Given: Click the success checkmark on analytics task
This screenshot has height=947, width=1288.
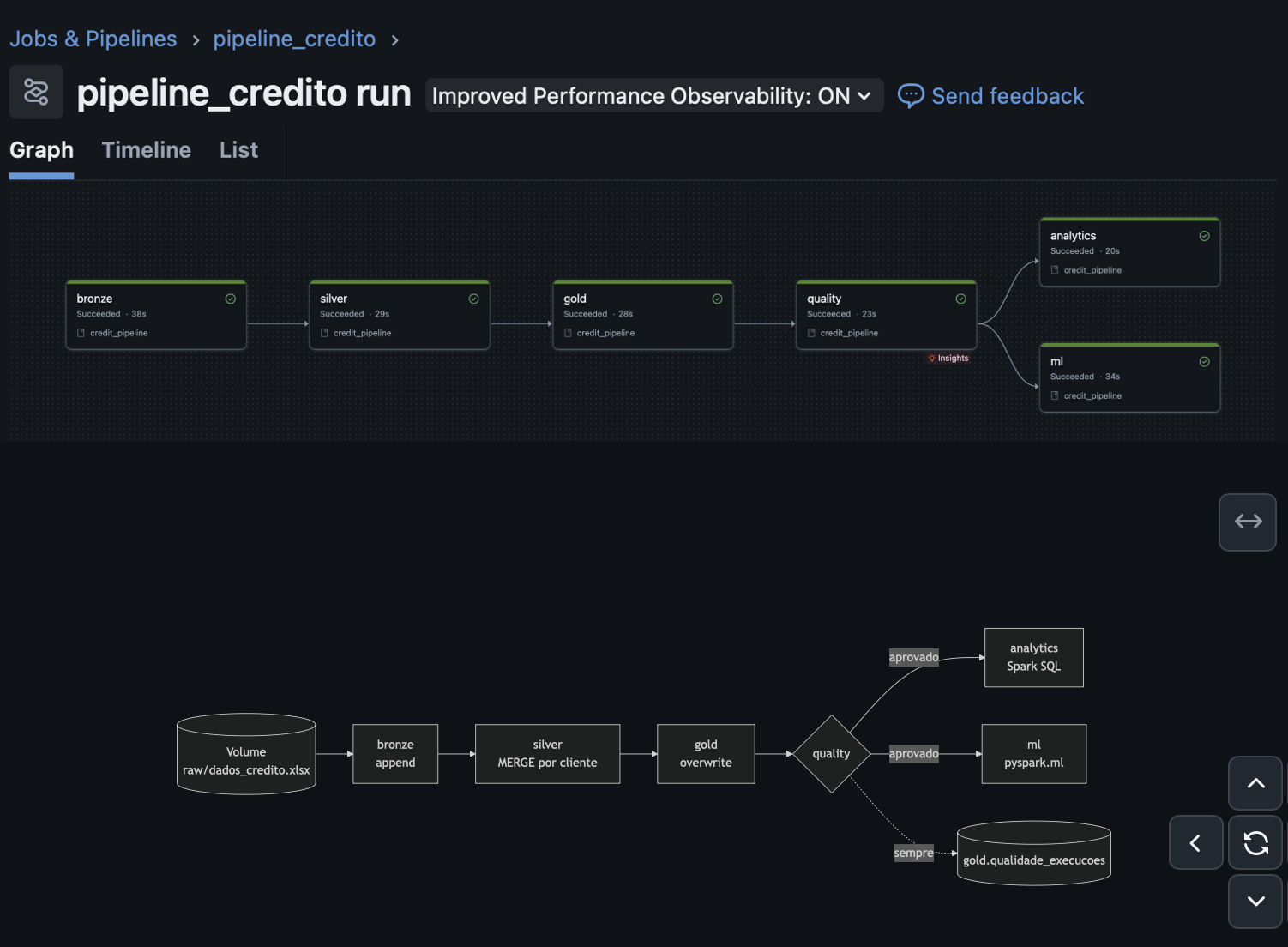Looking at the screenshot, I should pos(1205,236).
